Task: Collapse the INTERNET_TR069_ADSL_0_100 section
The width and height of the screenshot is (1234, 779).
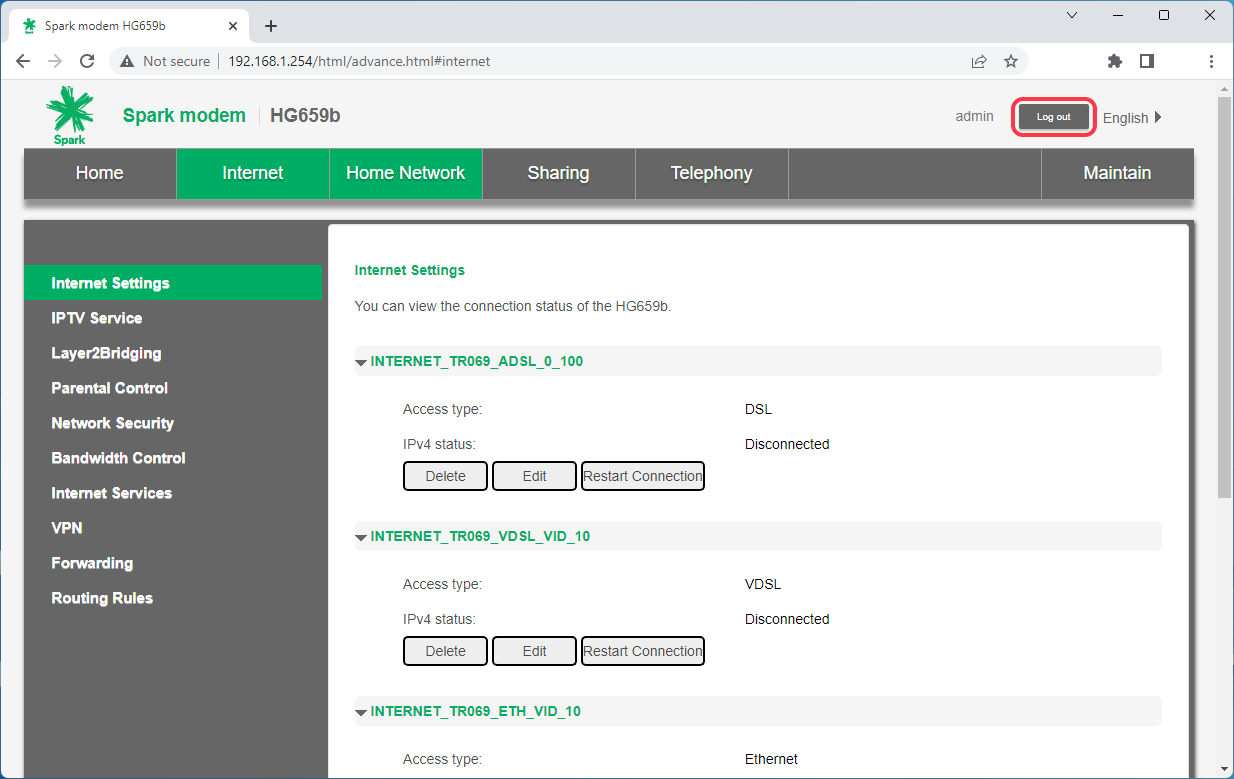Action: click(x=361, y=362)
